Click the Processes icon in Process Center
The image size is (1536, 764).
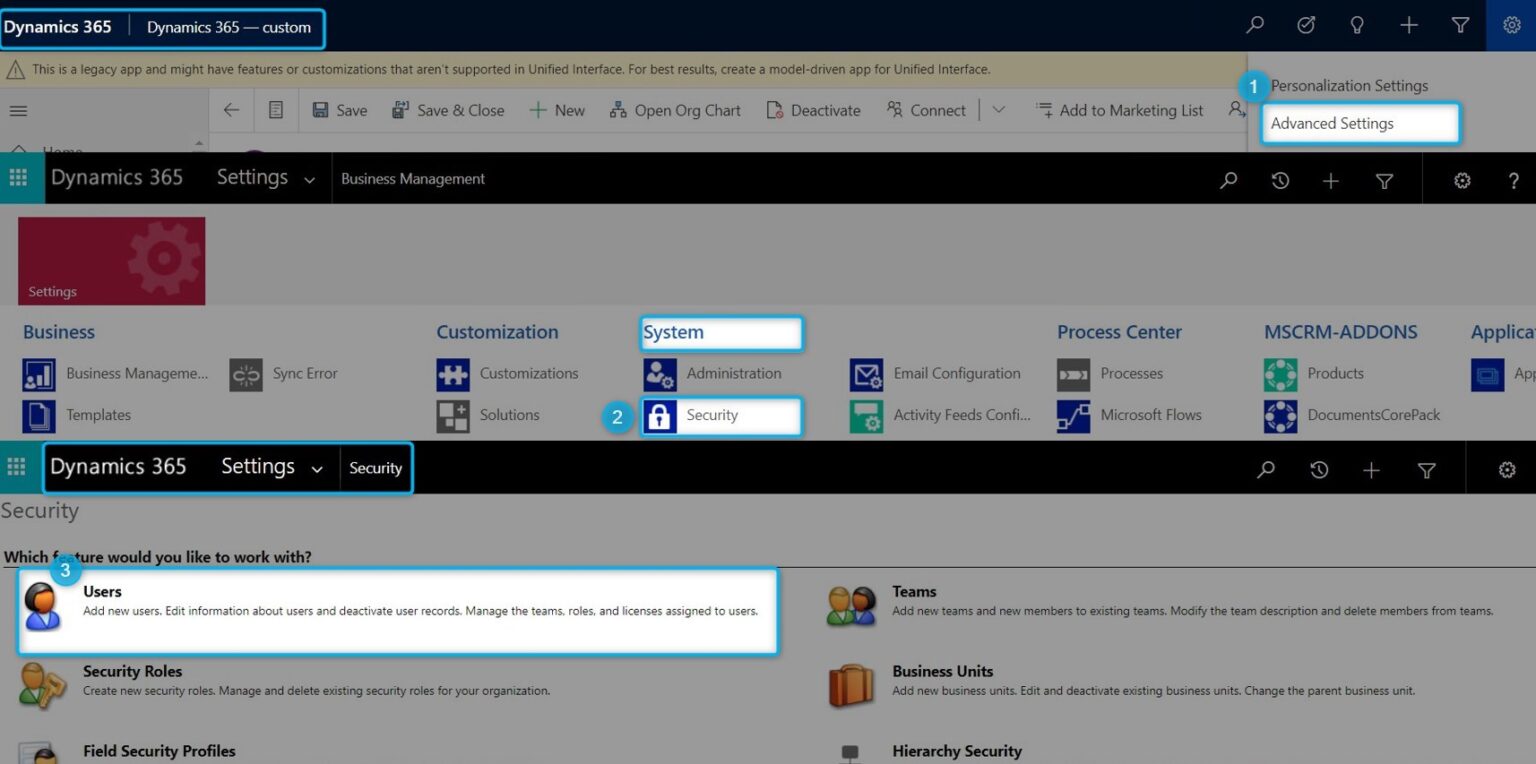point(1072,374)
